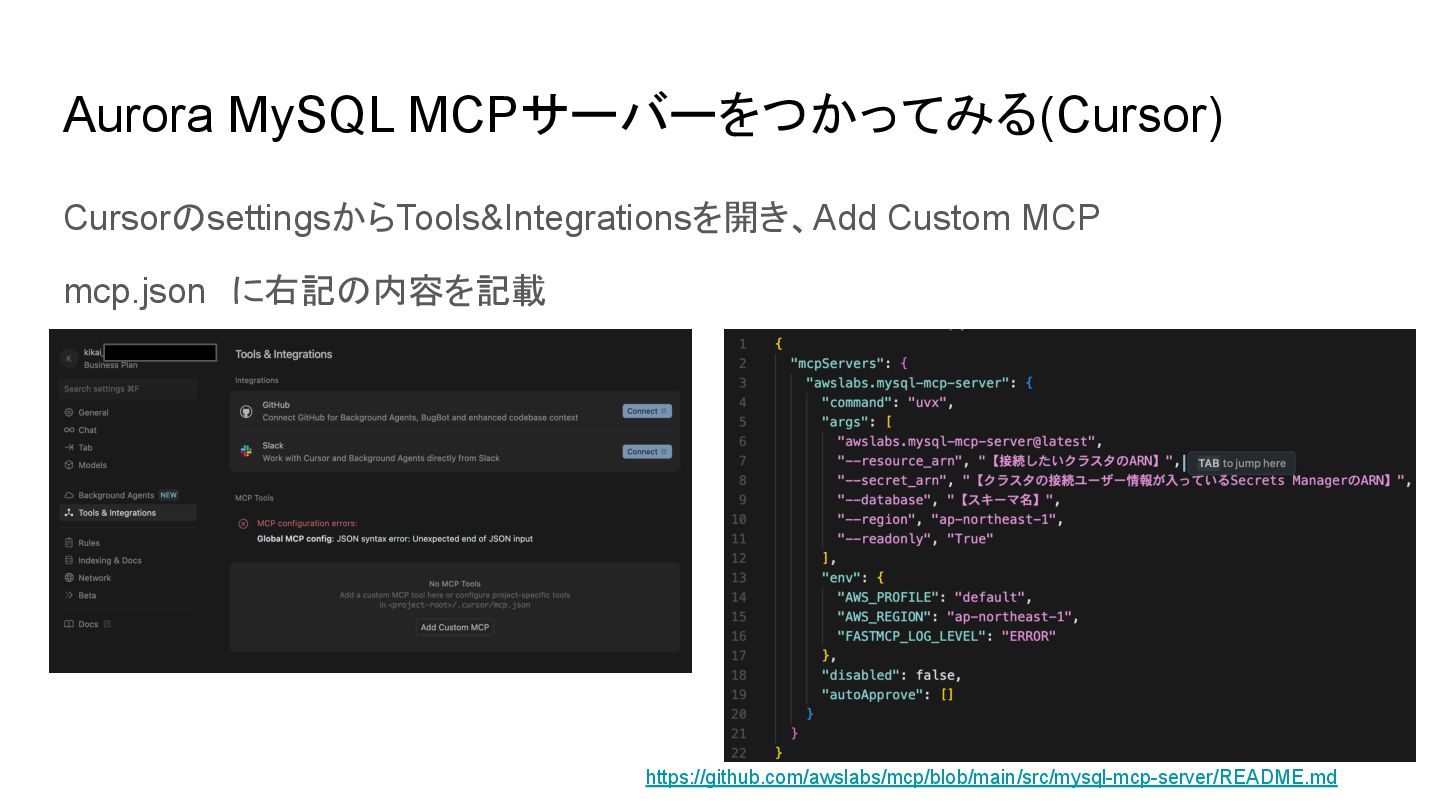Click the Business Plan label

(x=111, y=365)
